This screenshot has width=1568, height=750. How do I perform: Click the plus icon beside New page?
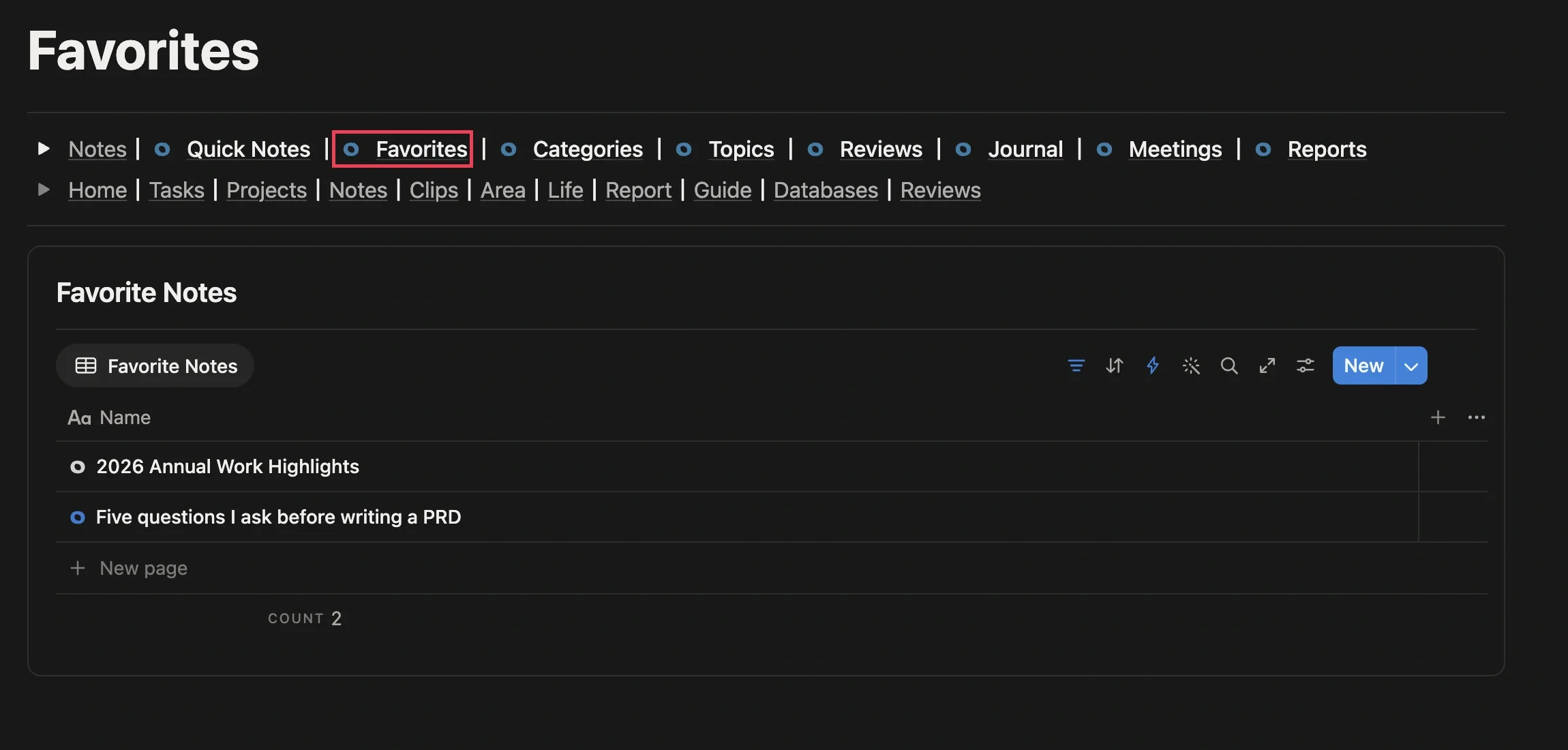point(78,568)
